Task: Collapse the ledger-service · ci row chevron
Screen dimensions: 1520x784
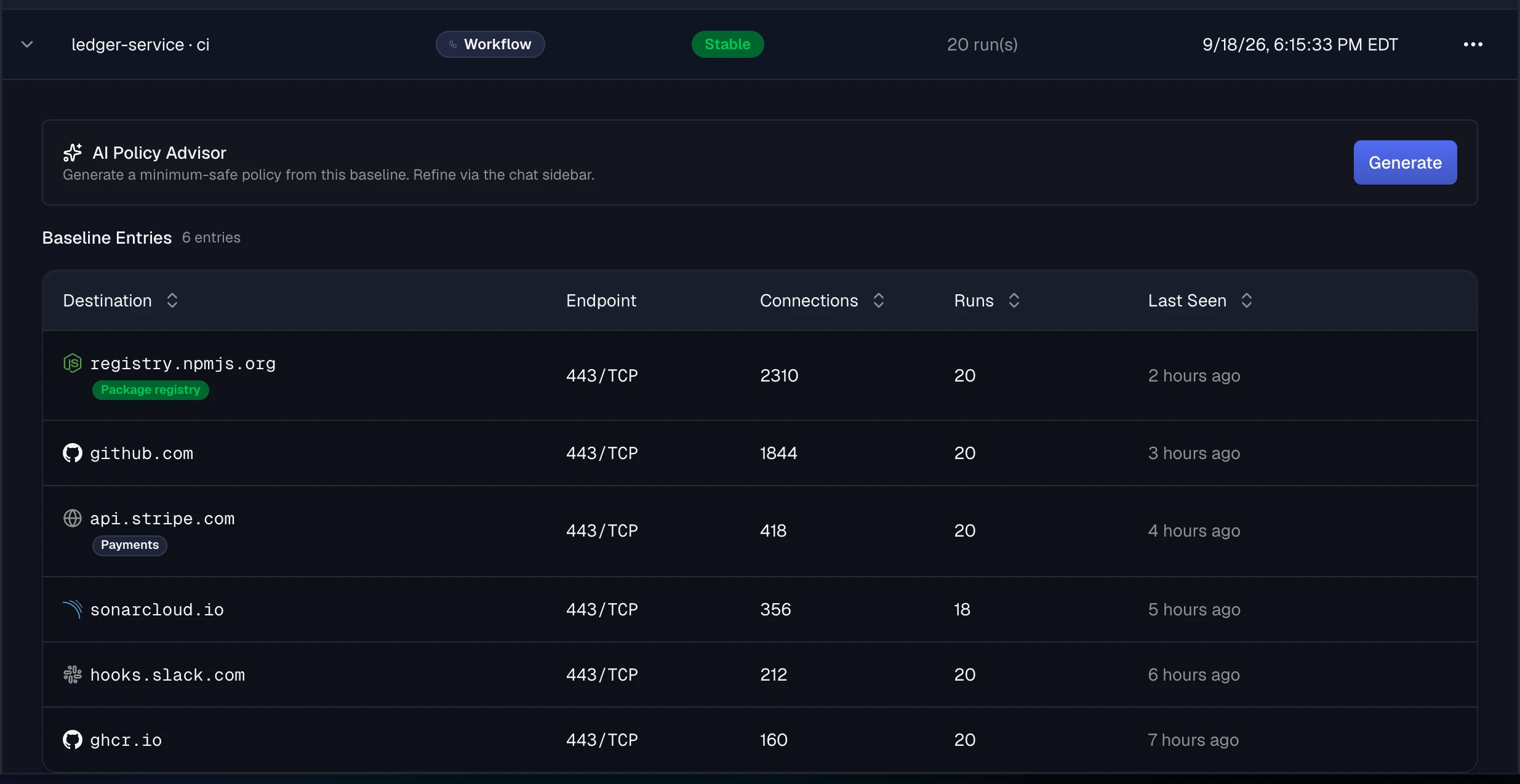Action: coord(27,44)
